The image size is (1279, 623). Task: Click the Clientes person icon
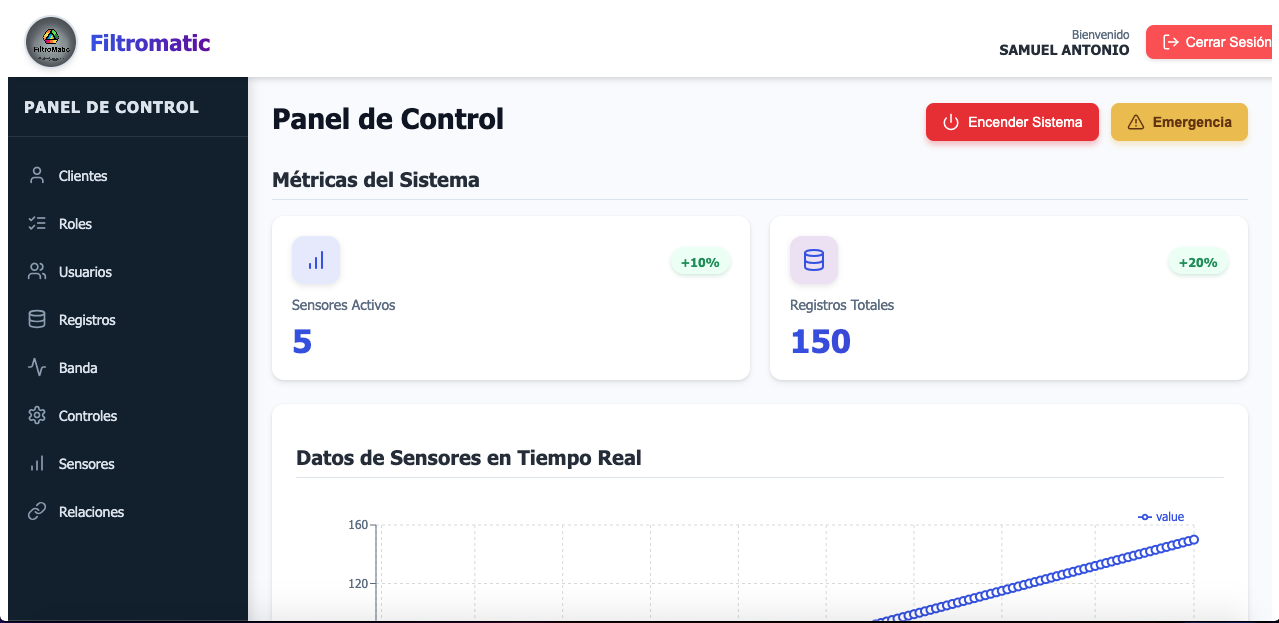point(37,176)
